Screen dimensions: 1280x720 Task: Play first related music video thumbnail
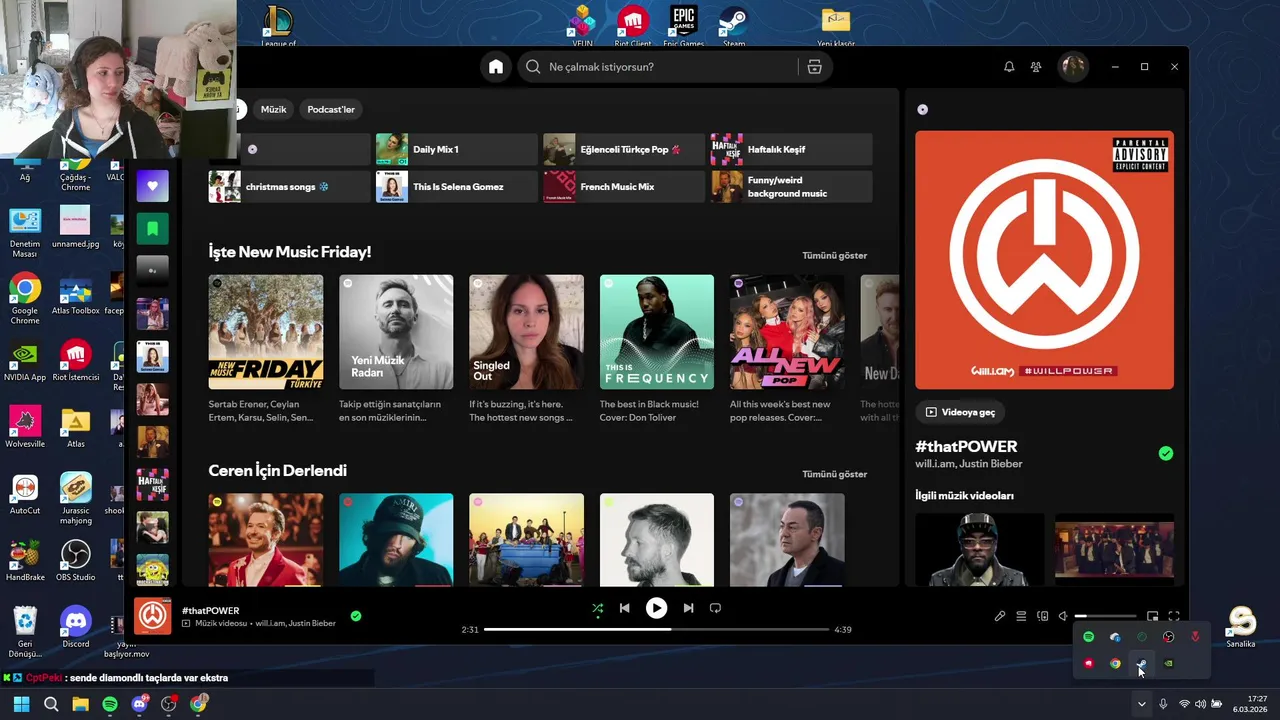[979, 550]
